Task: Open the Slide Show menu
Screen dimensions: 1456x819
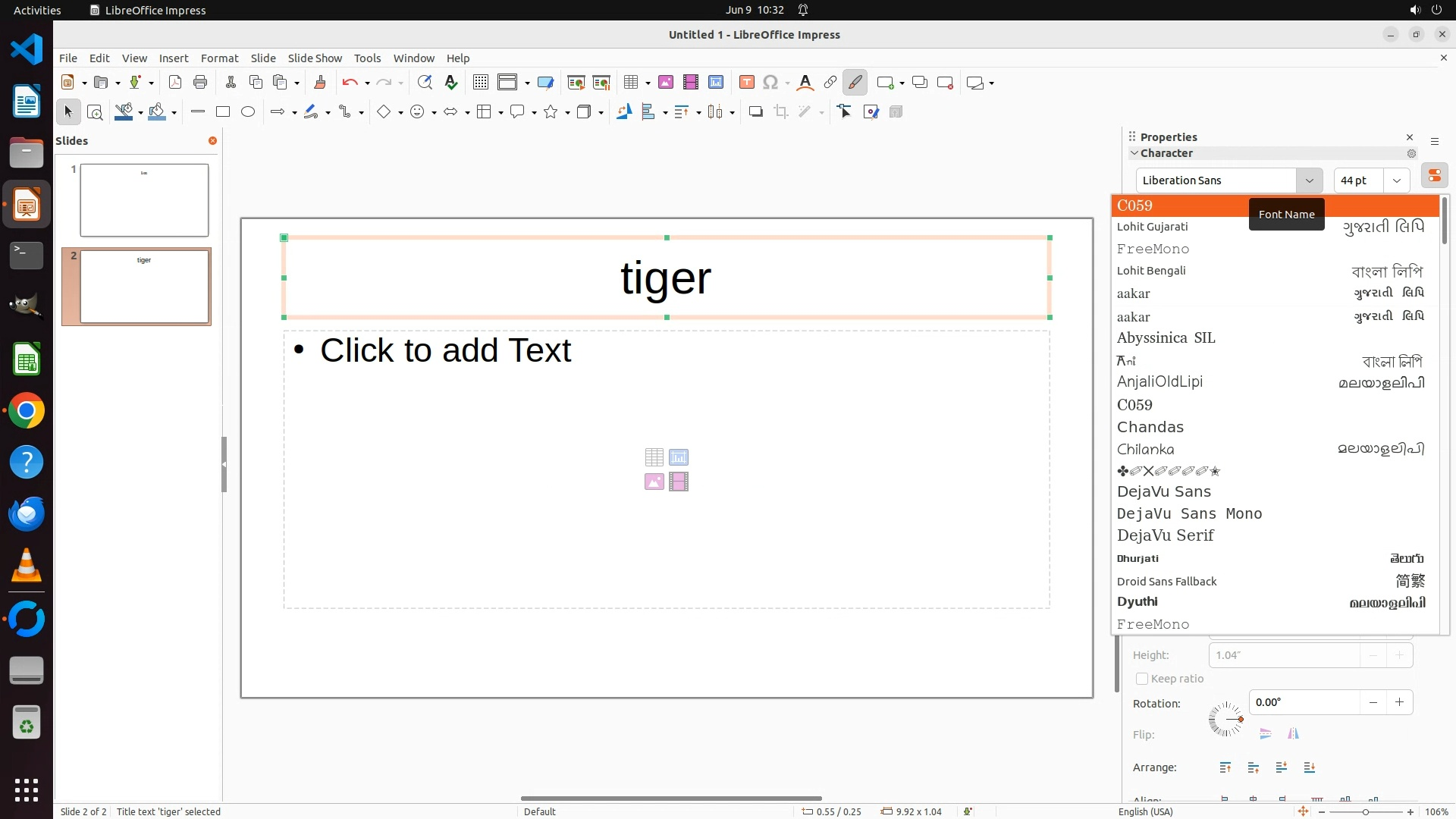Action: click(x=315, y=58)
